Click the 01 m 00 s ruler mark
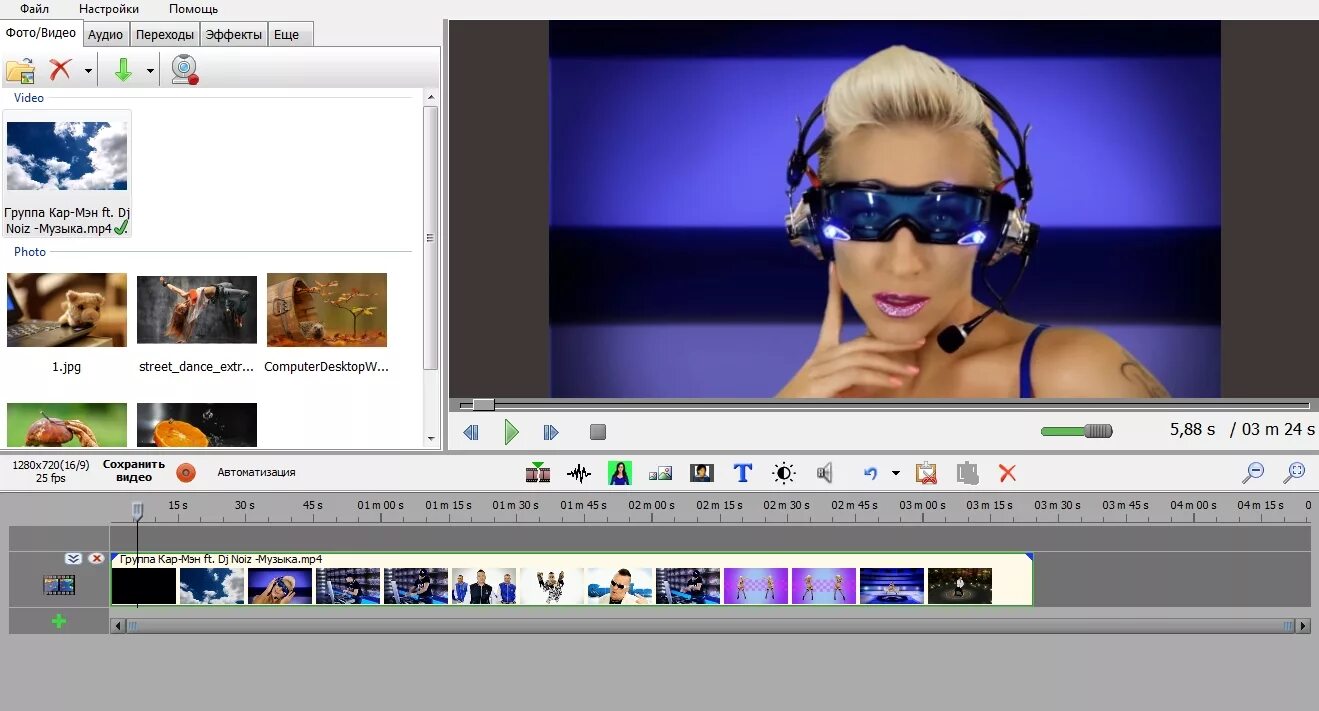This screenshot has height=711, width=1319. pos(381,506)
